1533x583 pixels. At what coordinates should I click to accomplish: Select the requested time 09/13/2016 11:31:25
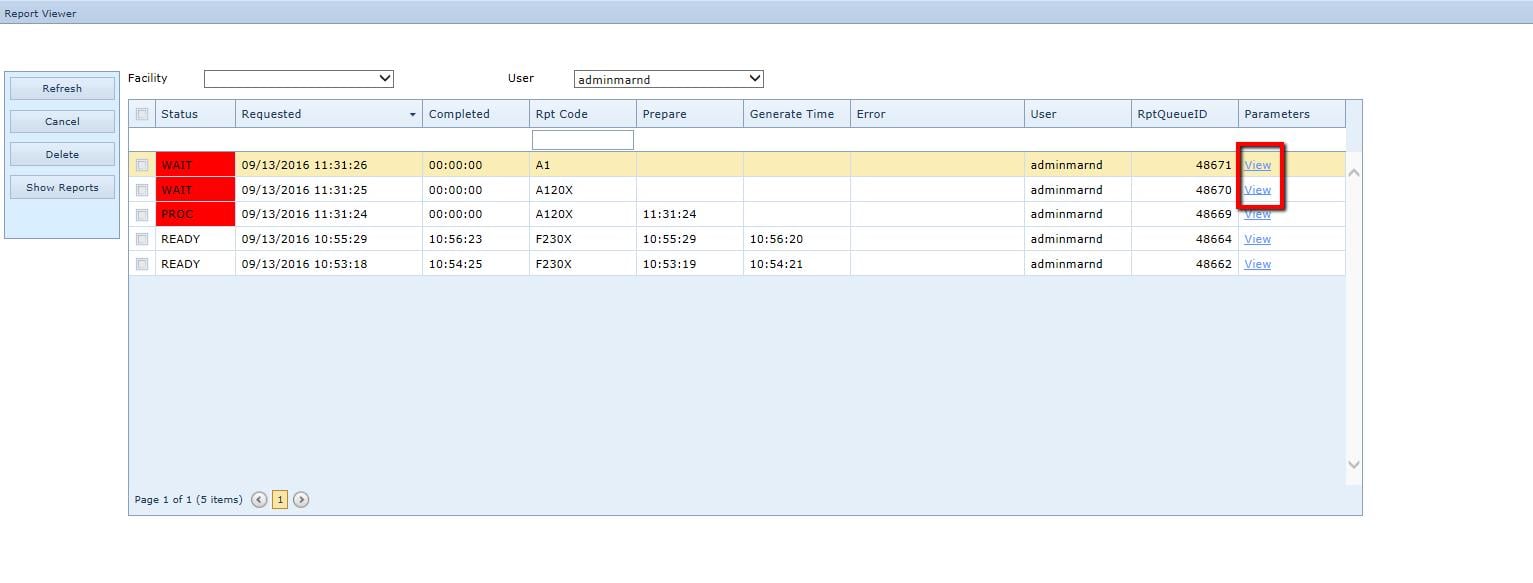coord(304,190)
